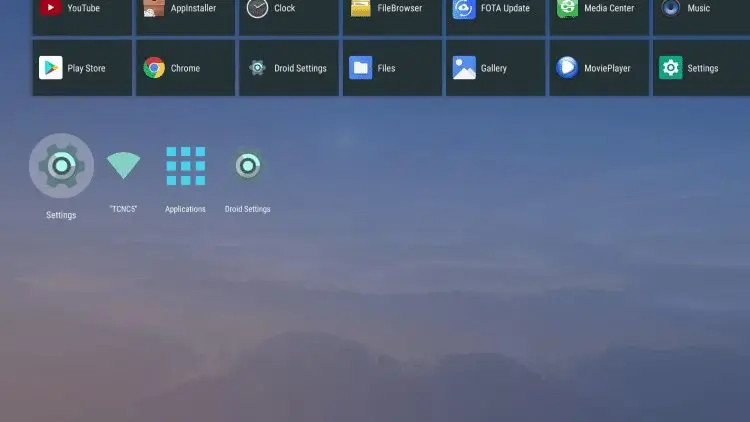The width and height of the screenshot is (750, 422).
Task: Launch AppInstaller from the app grid
Action: 186,17
